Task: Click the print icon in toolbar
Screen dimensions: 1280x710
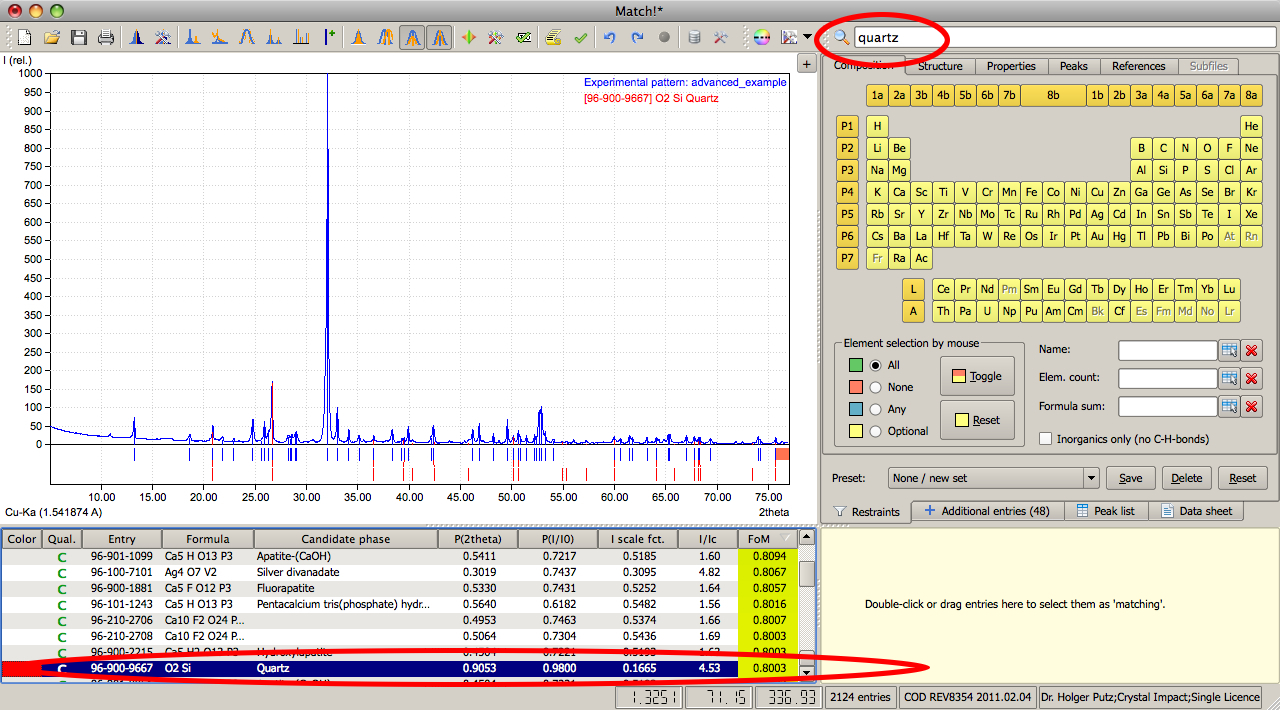Action: [x=106, y=38]
